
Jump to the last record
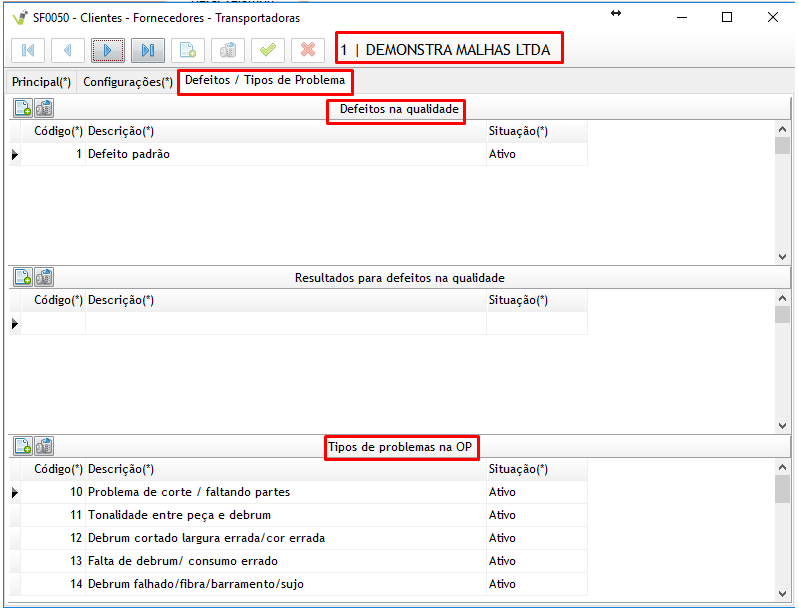click(148, 50)
